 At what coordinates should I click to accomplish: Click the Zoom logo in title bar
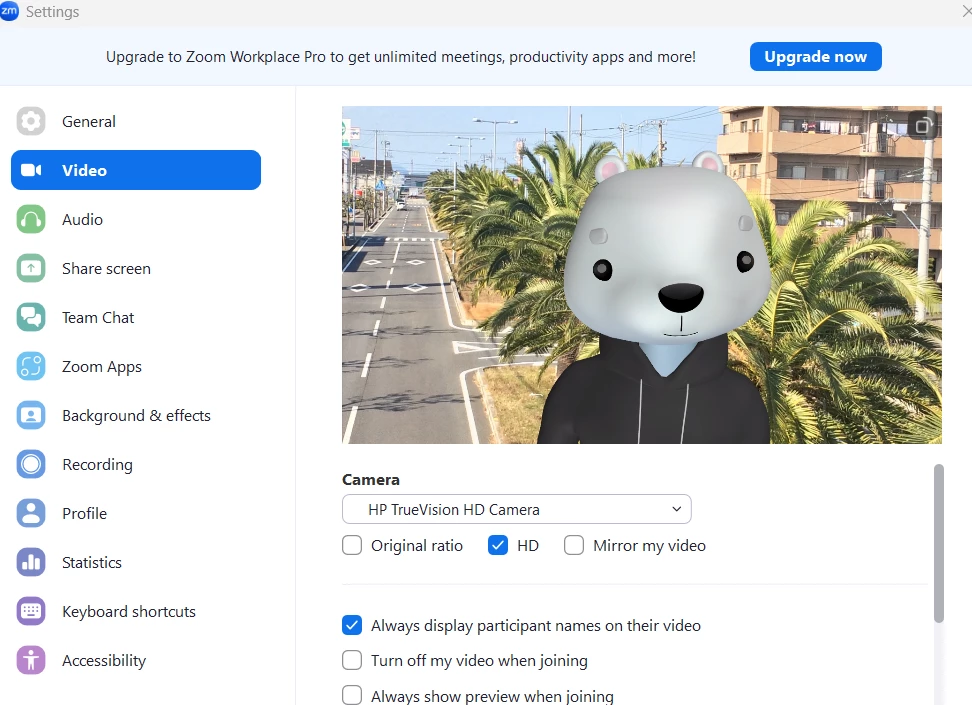pos(9,11)
